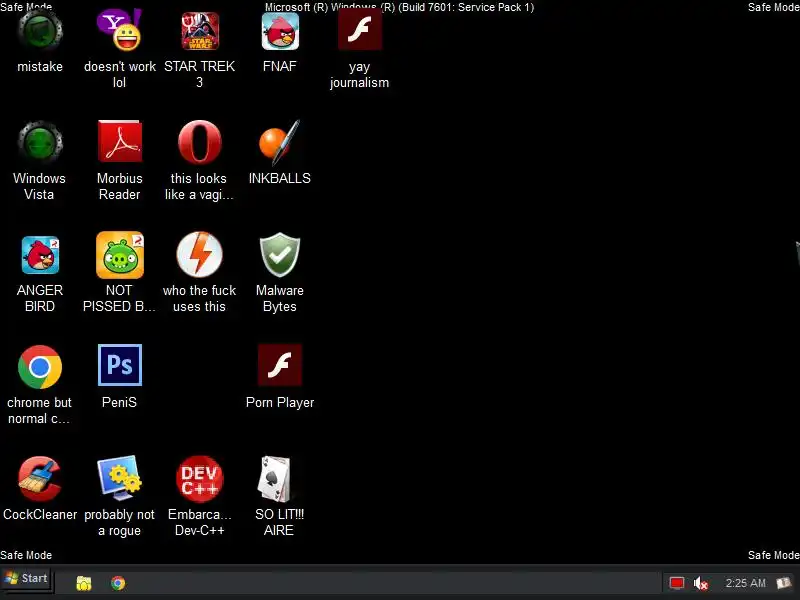Click the Photoshop 'PeniS' icon

pyautogui.click(x=119, y=365)
